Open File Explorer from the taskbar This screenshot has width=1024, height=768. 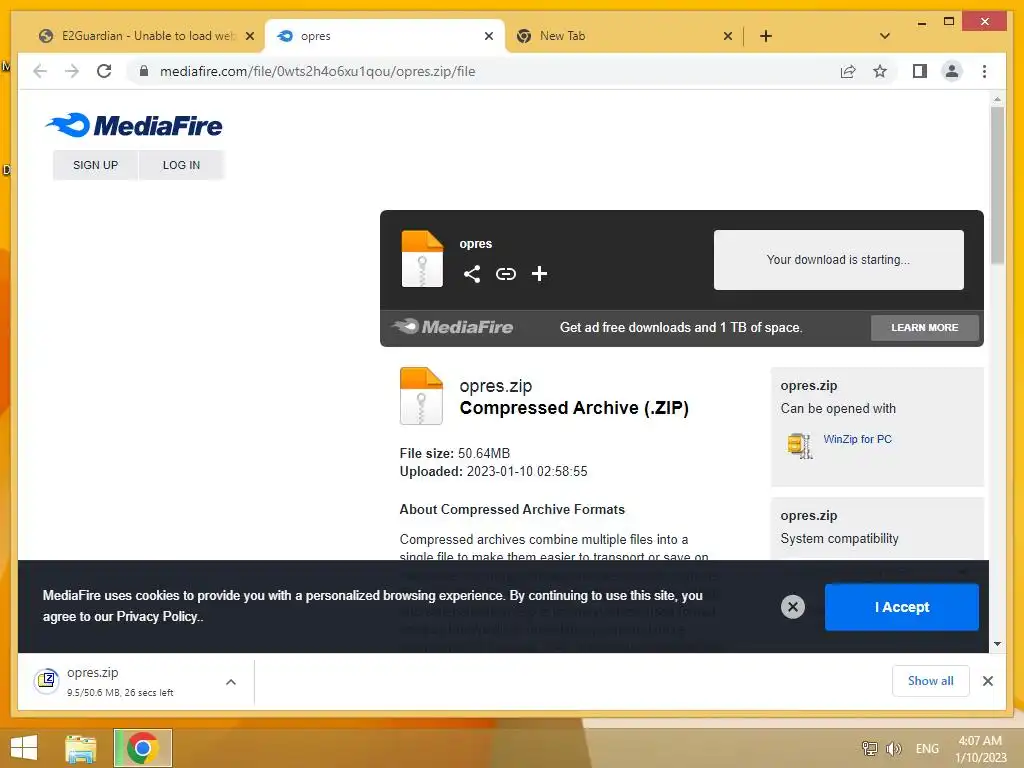click(x=81, y=748)
